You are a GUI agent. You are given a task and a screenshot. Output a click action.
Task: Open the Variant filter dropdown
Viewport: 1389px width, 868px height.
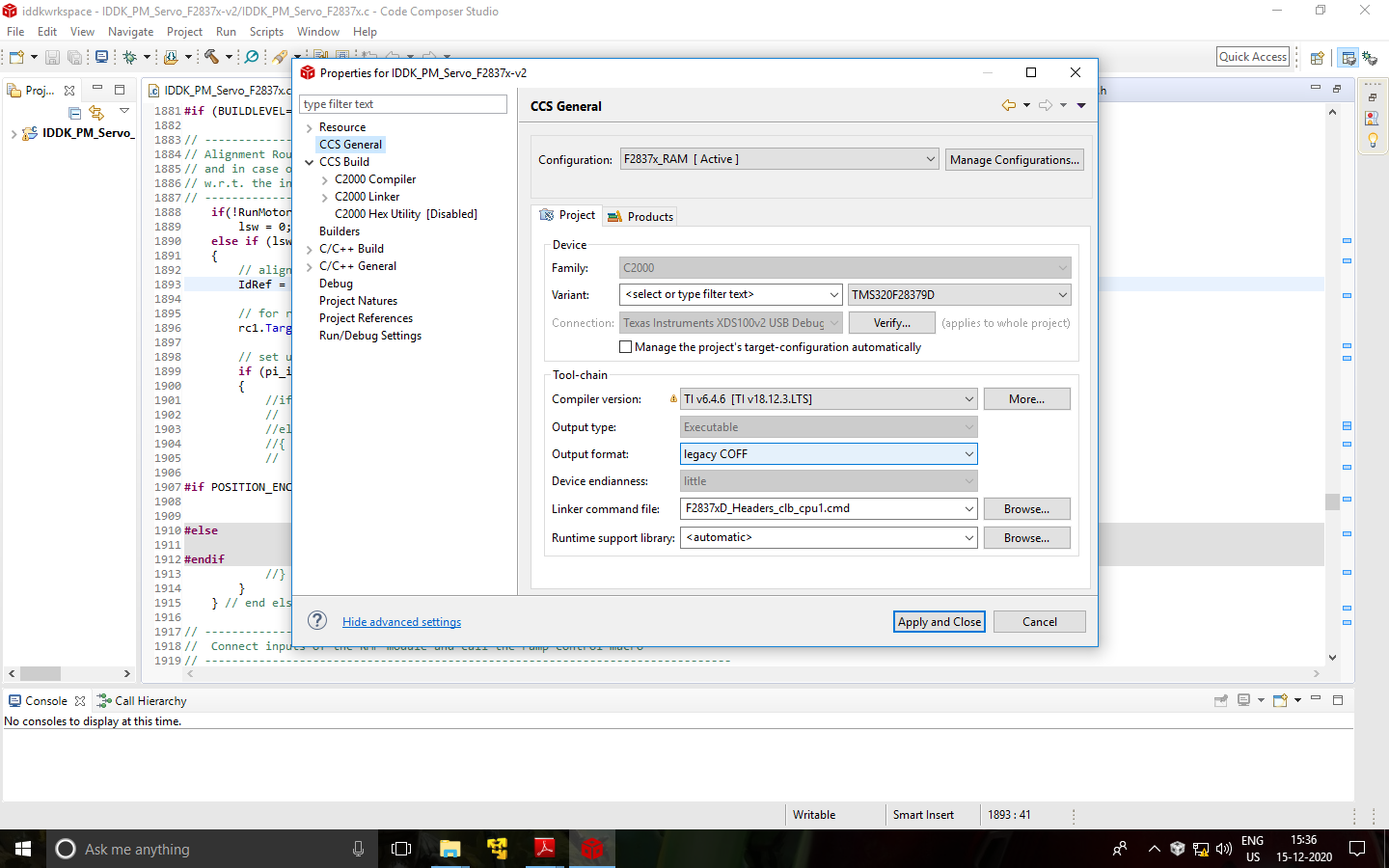click(x=834, y=294)
